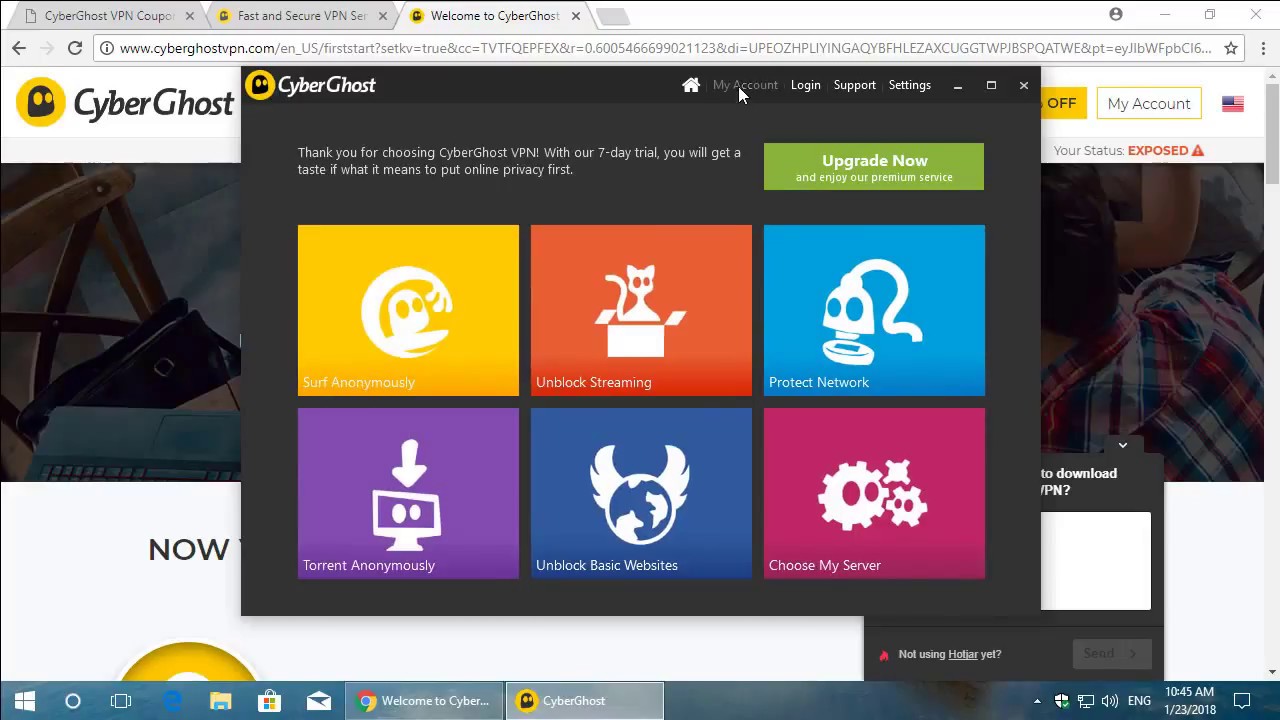Open Settings menu item

(909, 85)
